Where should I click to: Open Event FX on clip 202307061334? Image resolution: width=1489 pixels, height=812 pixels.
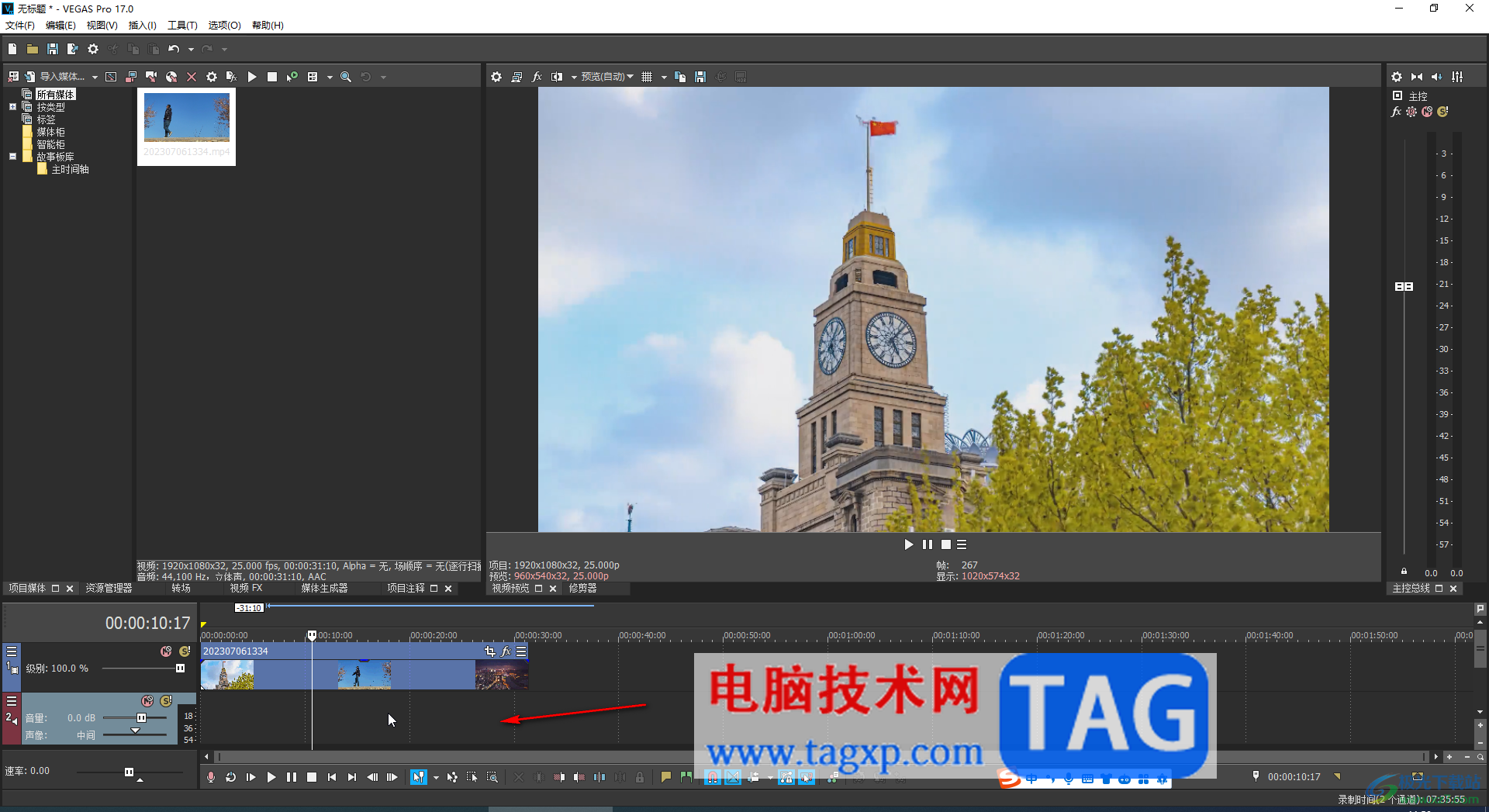506,651
